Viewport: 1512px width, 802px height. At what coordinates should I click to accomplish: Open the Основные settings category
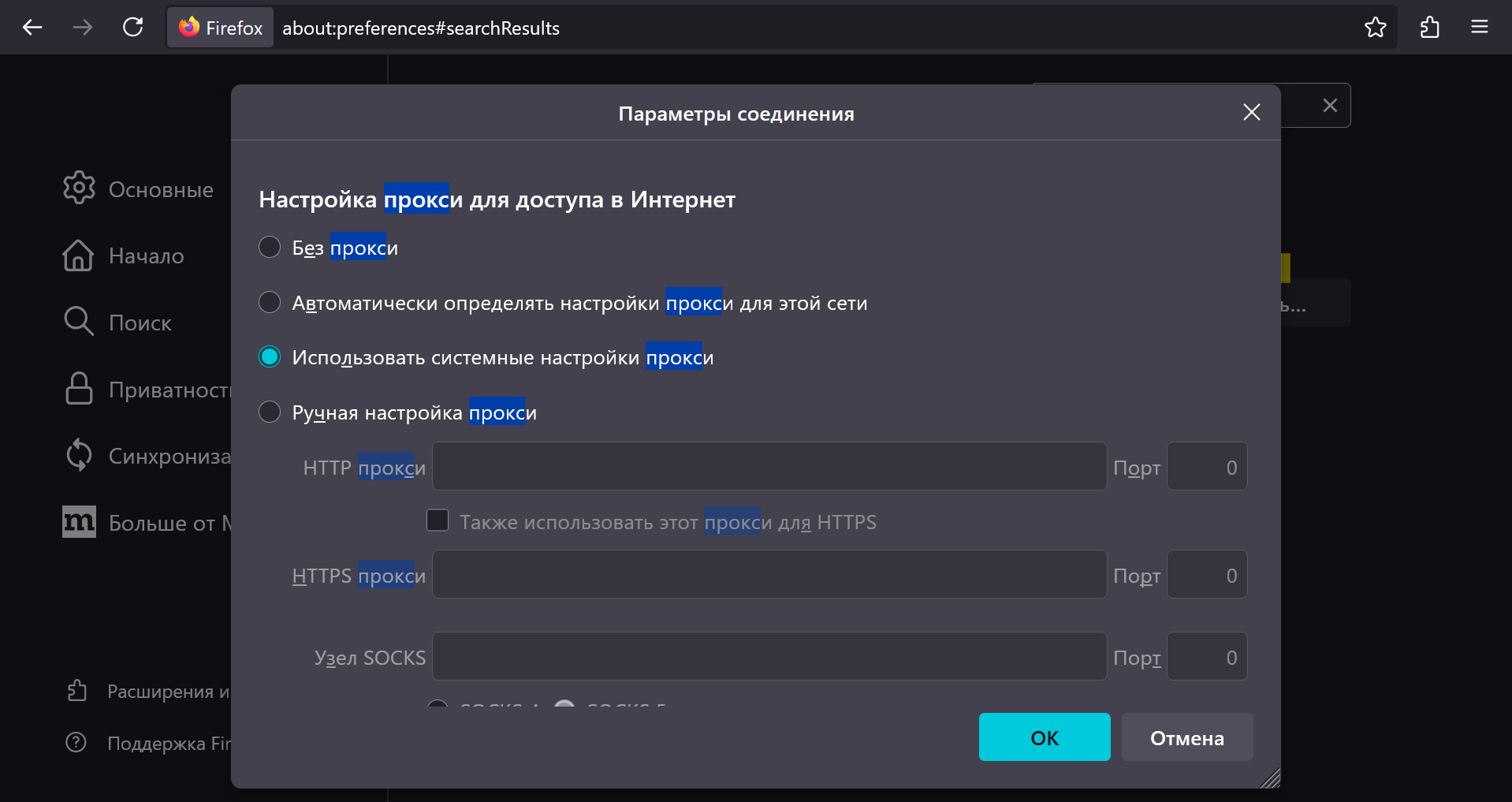click(138, 189)
